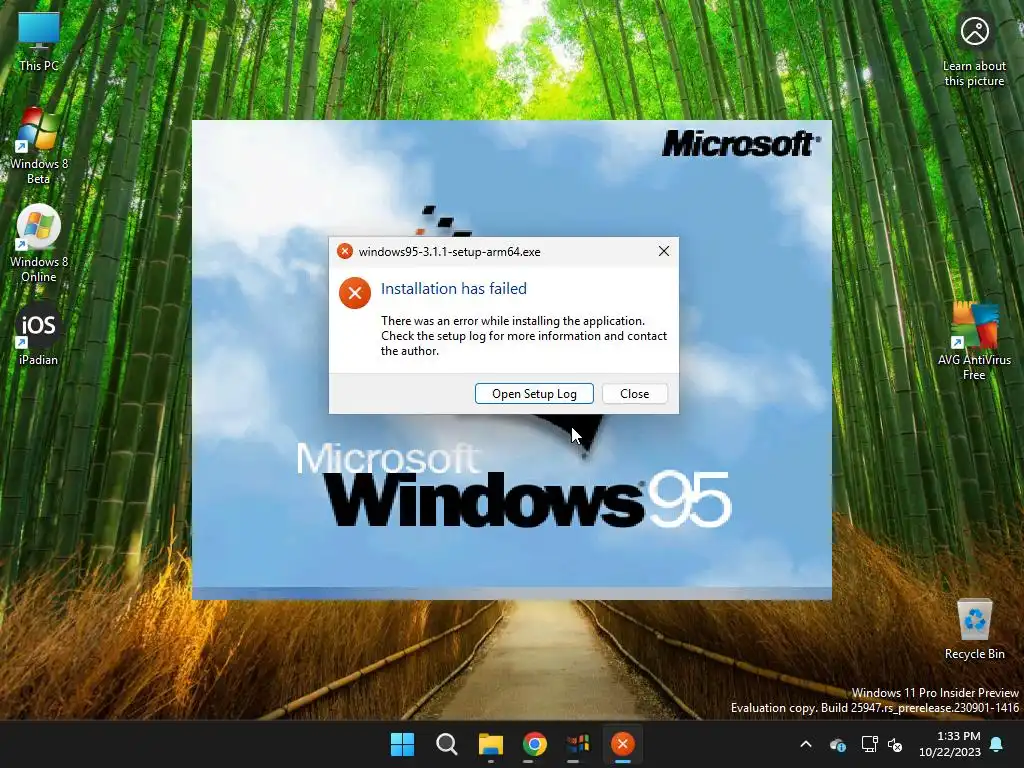This screenshot has width=1024, height=768.
Task: Select the This PC desktop icon
Action: click(x=39, y=41)
